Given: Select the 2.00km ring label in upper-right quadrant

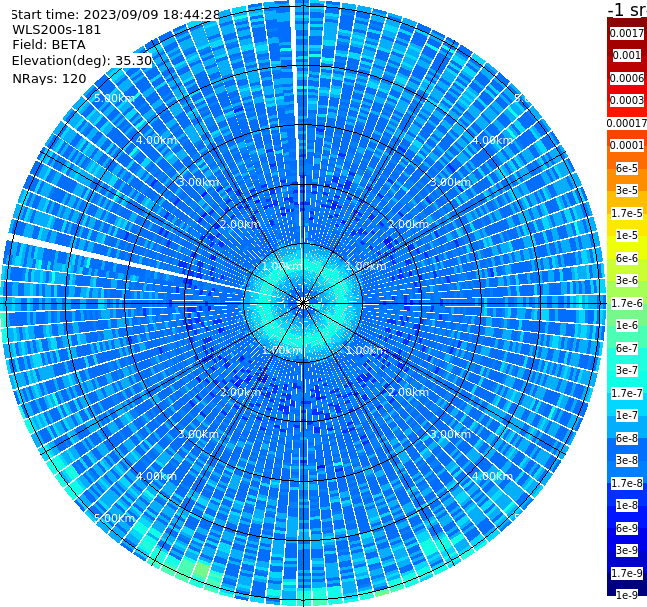Looking at the screenshot, I should tap(408, 224).
